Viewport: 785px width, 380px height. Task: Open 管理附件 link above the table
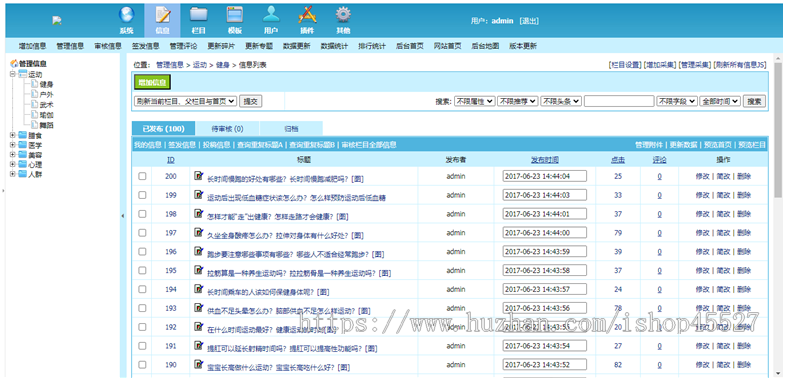click(649, 145)
